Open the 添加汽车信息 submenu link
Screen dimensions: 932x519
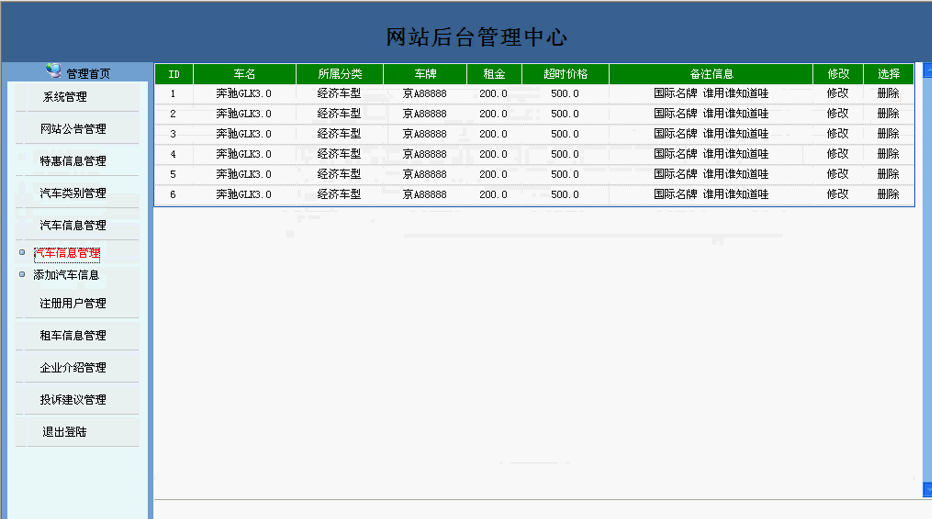pos(66,275)
